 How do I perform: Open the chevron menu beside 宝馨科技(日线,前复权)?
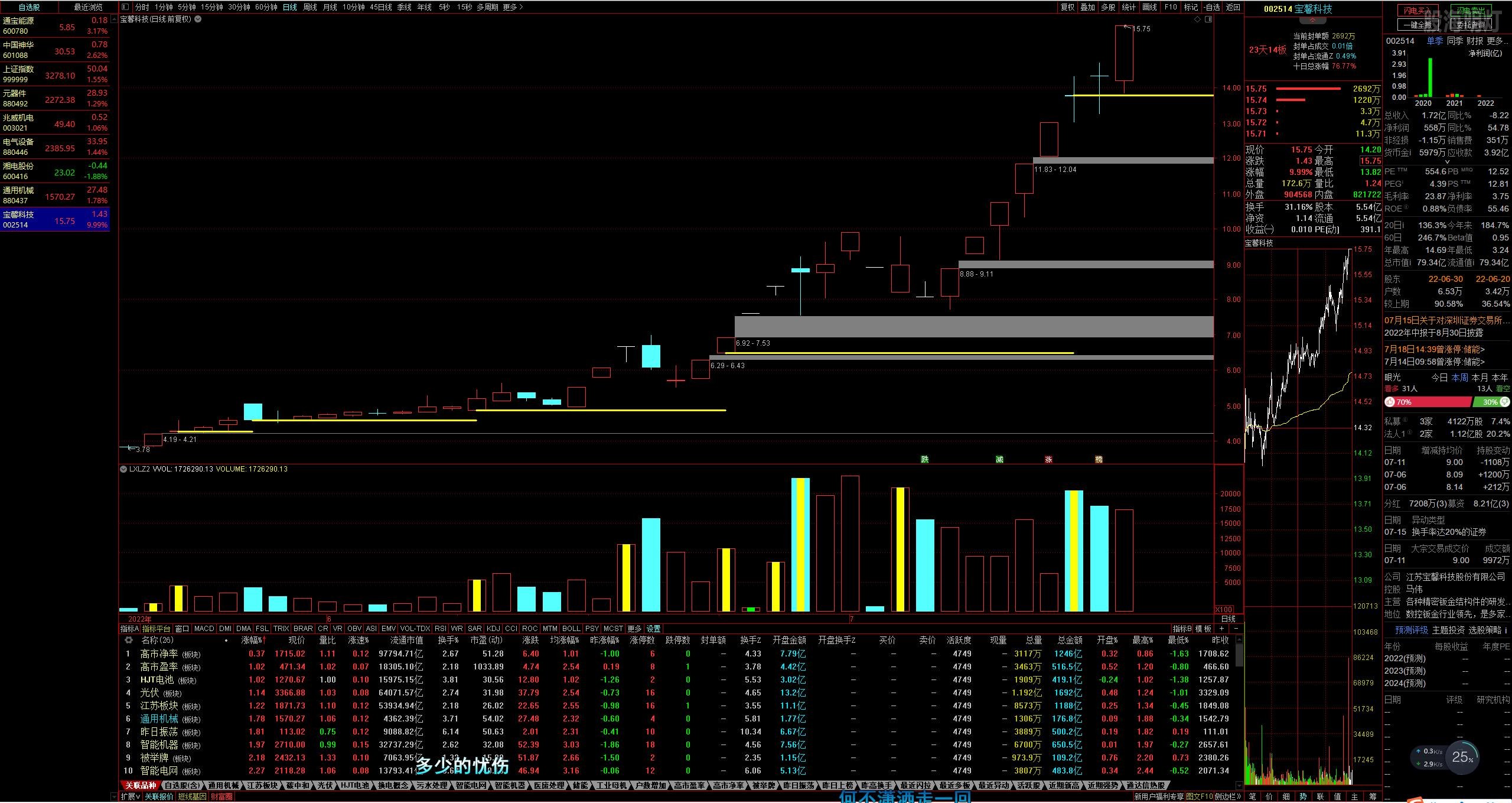[198, 19]
